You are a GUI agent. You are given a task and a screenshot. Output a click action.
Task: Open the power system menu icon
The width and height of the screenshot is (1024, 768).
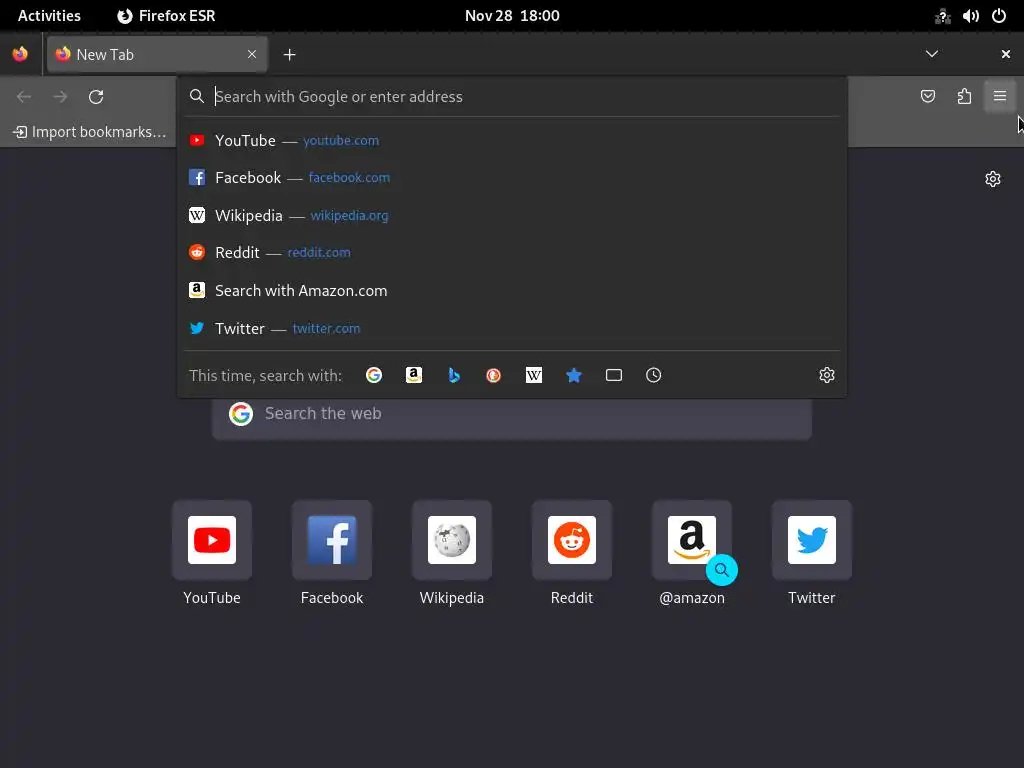[999, 16]
